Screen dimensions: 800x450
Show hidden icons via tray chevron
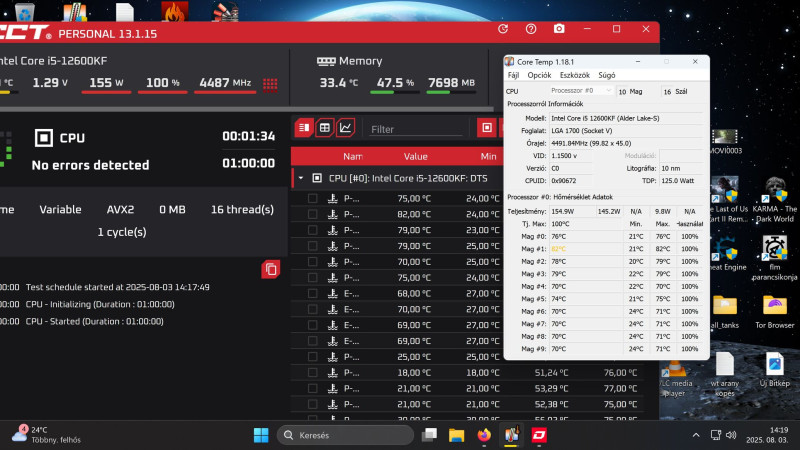(696, 435)
